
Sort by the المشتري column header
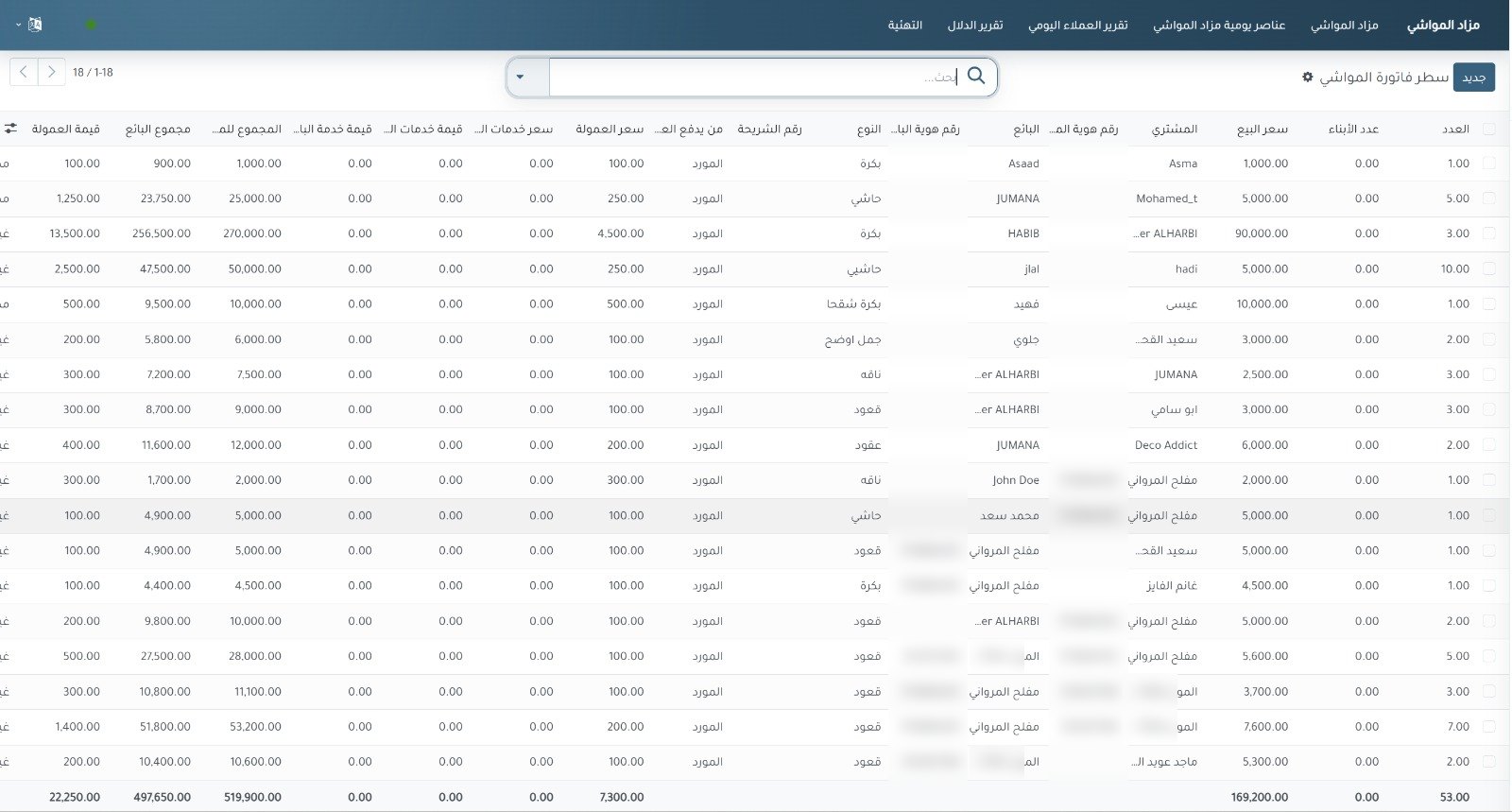coord(1175,129)
